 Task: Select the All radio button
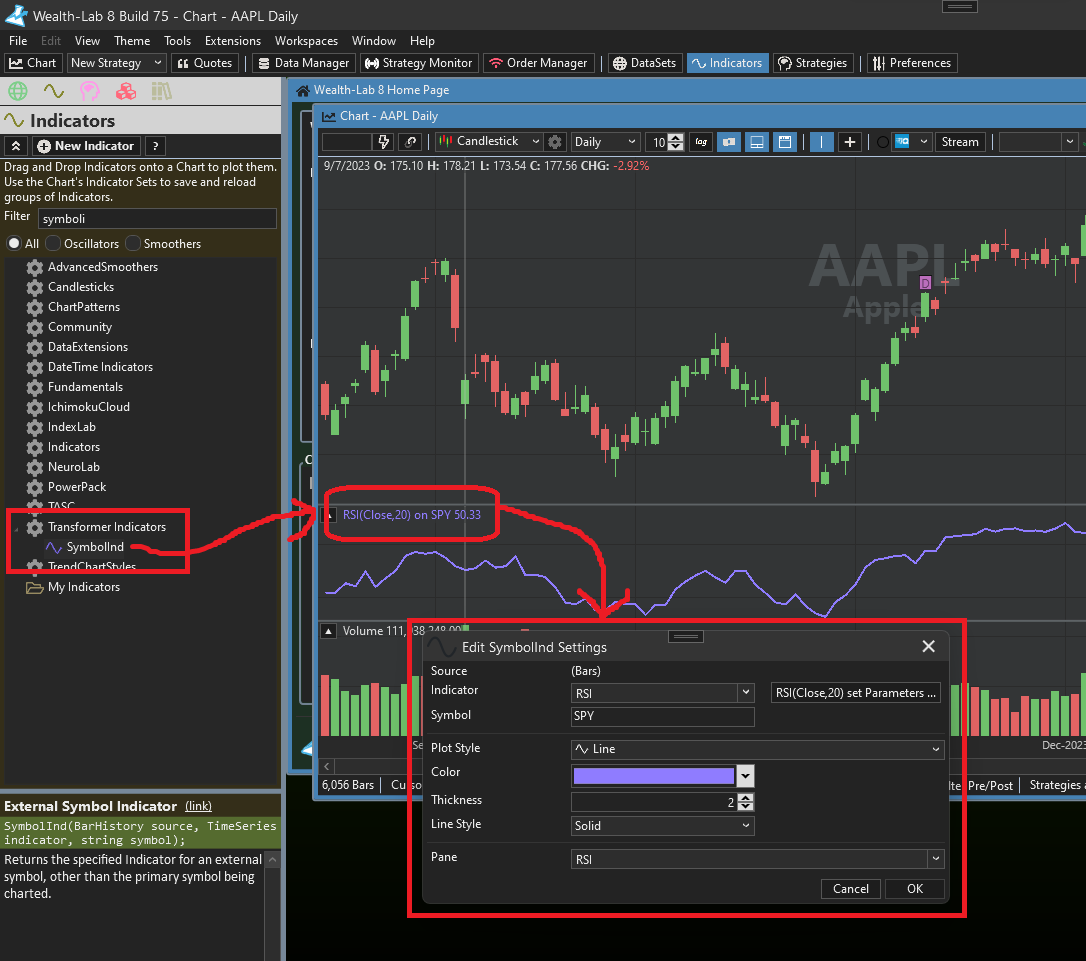click(x=14, y=244)
